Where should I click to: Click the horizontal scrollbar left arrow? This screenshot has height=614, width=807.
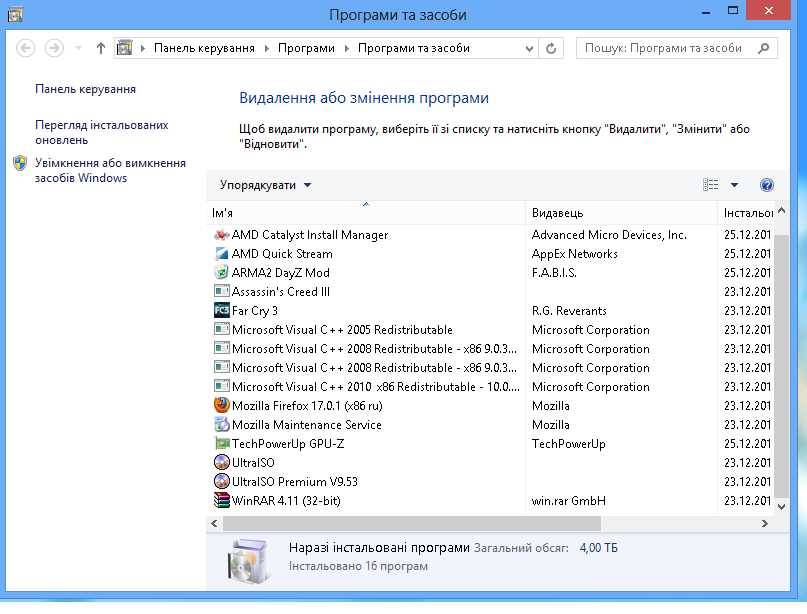click(214, 524)
